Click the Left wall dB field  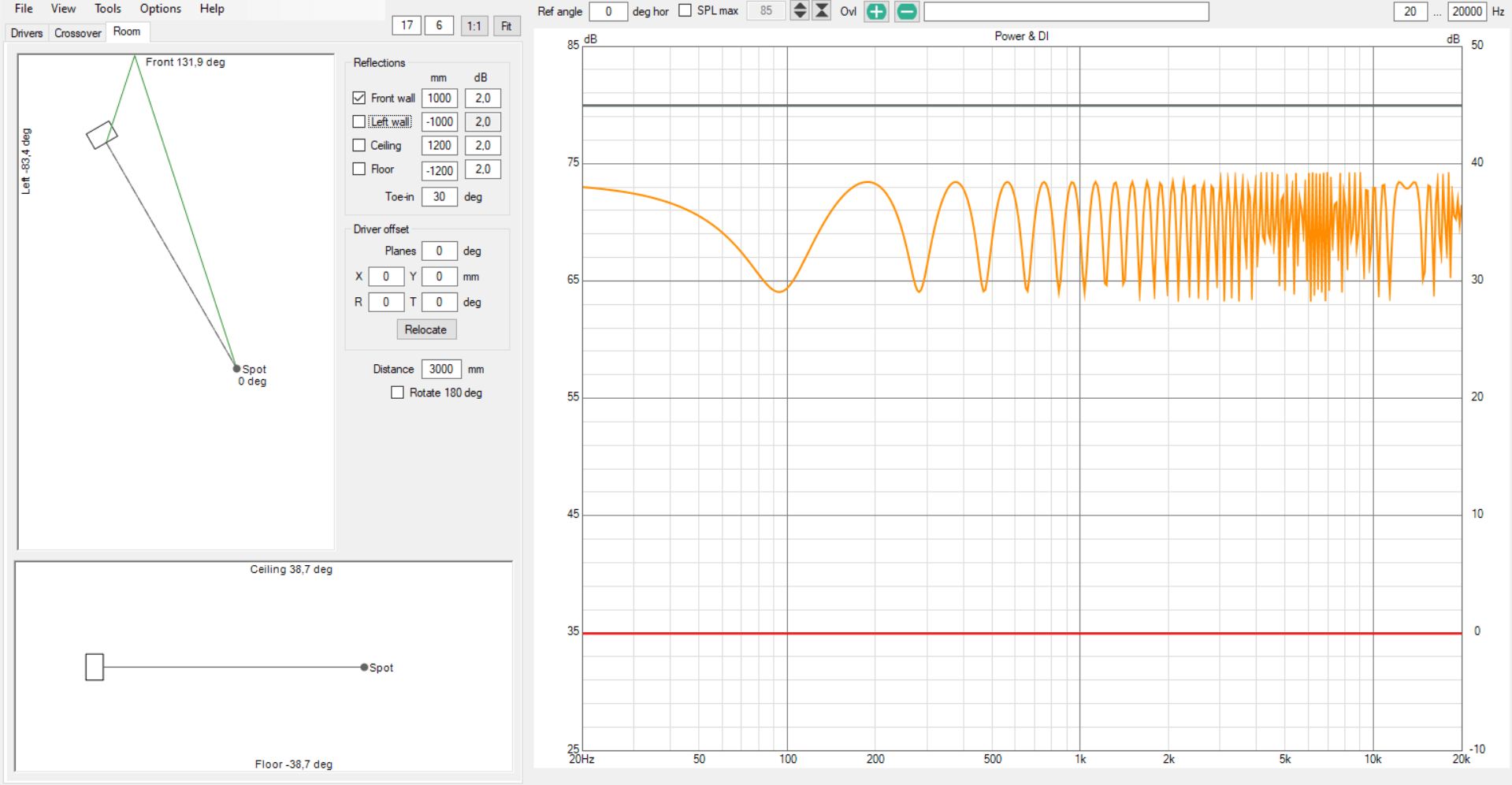[483, 121]
